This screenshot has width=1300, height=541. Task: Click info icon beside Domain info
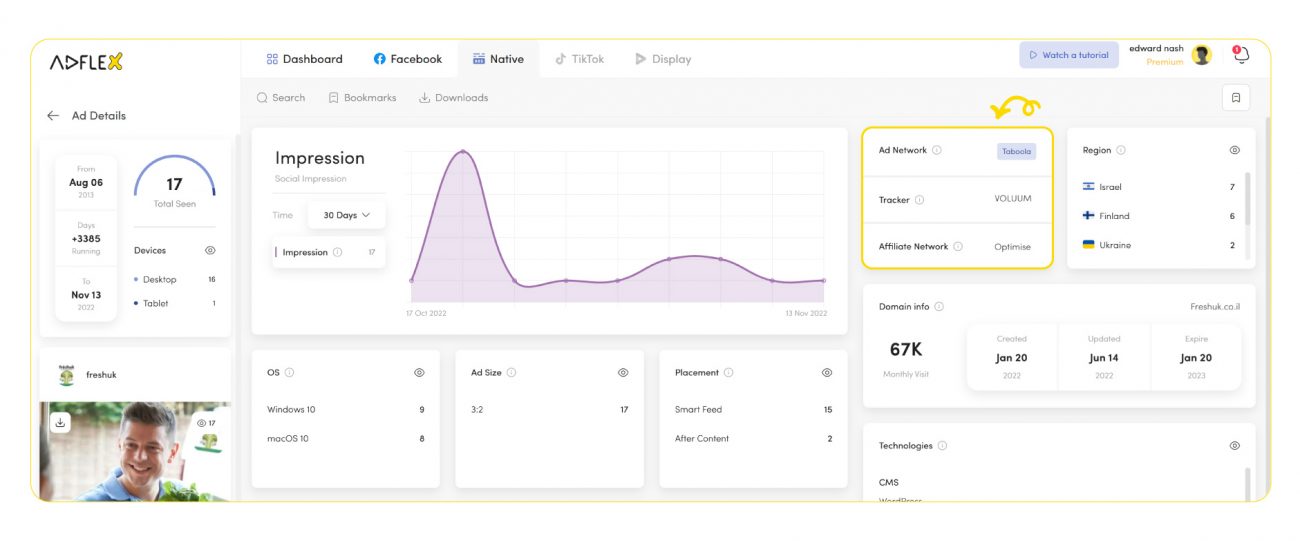click(939, 307)
